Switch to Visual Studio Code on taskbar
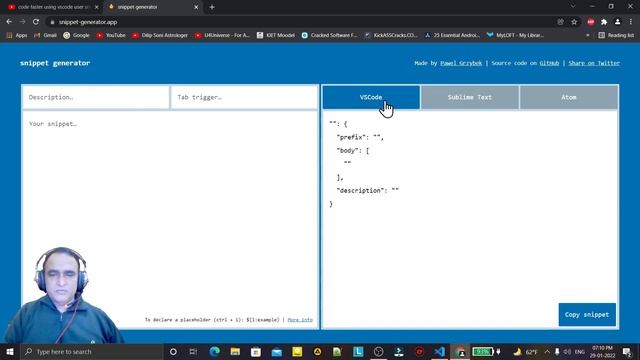 [440, 351]
